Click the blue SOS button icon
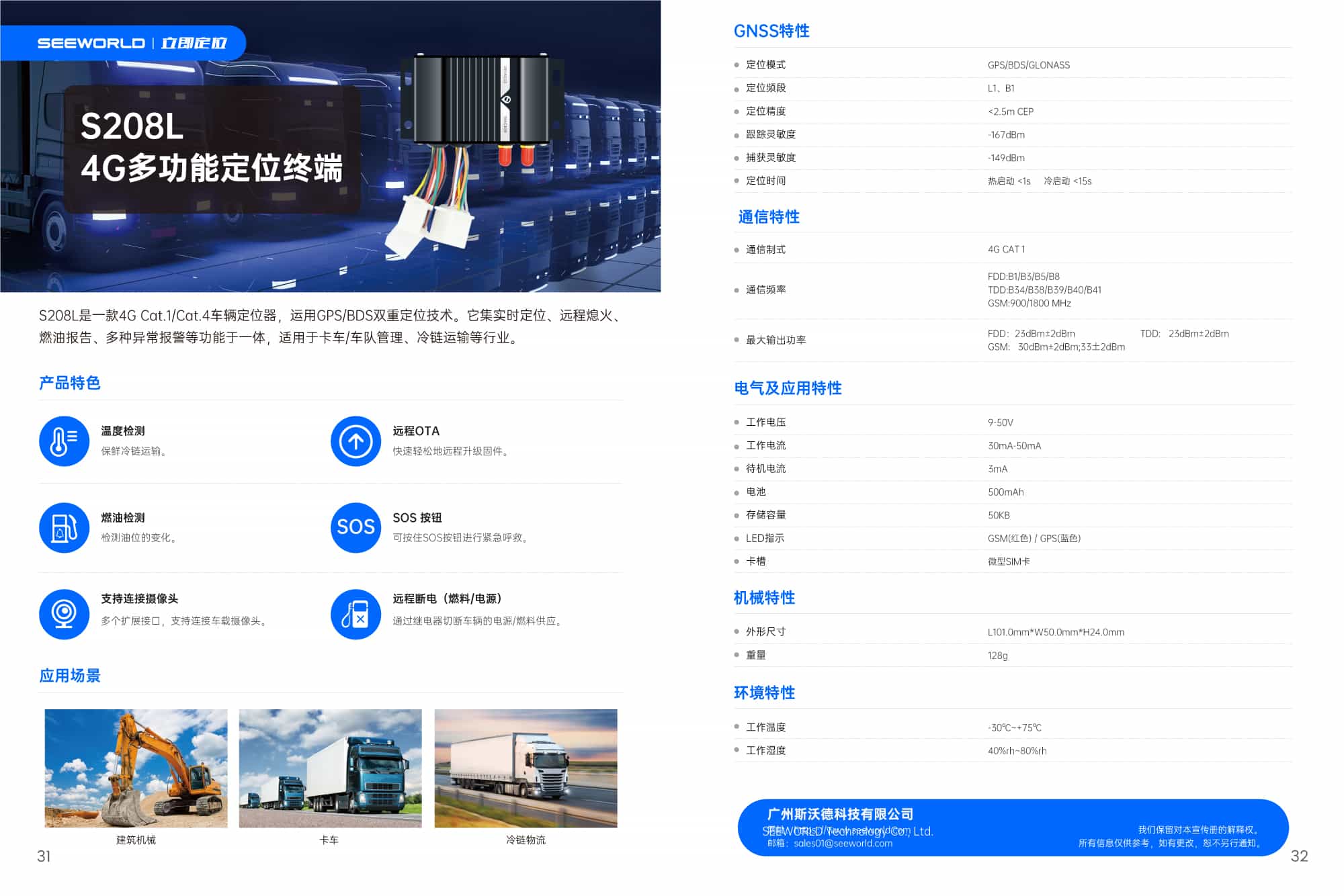The image size is (1344, 896). pos(355,527)
